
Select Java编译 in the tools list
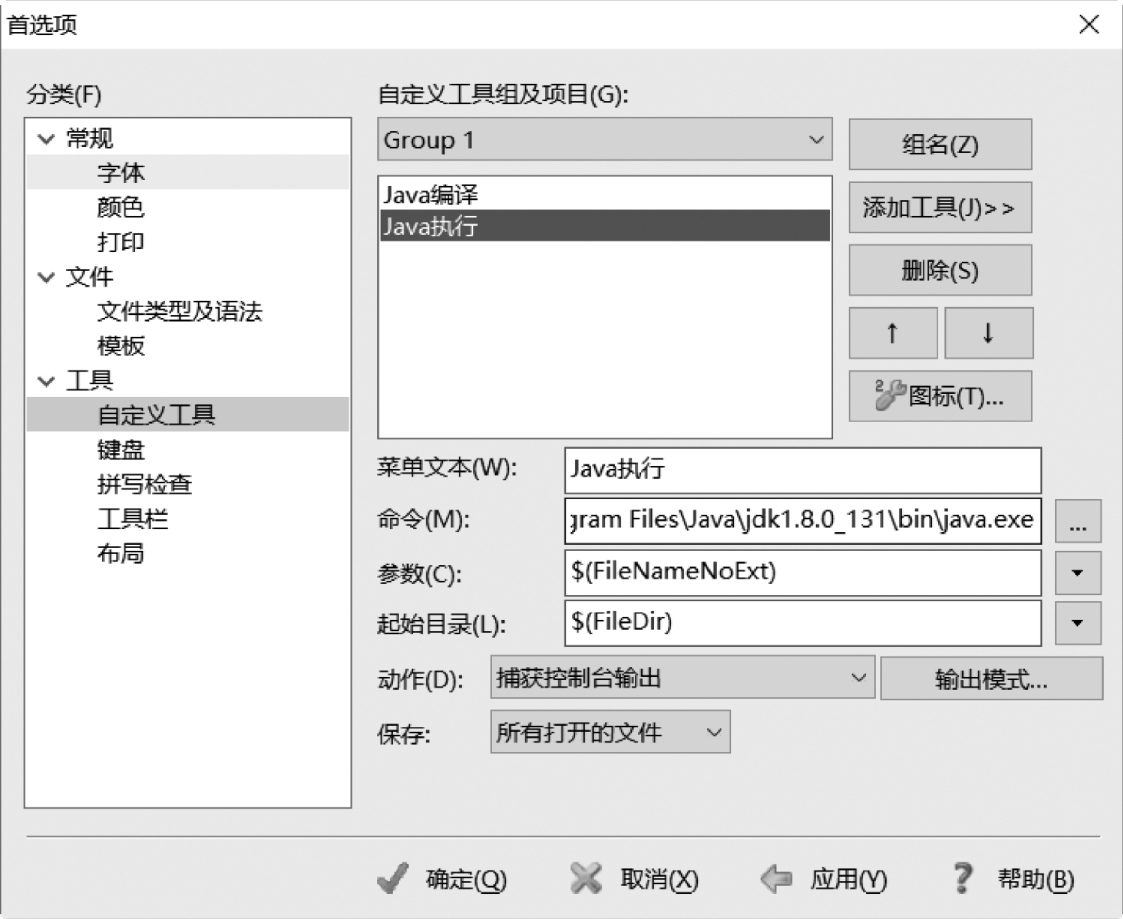(x=604, y=194)
